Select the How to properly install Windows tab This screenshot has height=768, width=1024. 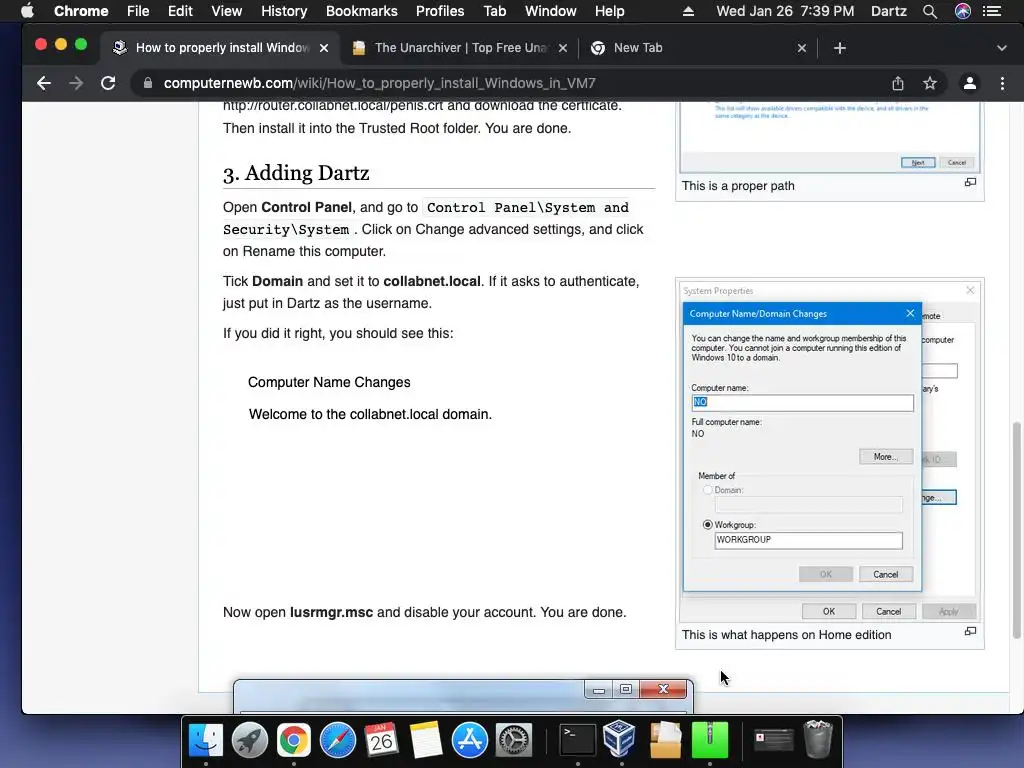pyautogui.click(x=220, y=48)
